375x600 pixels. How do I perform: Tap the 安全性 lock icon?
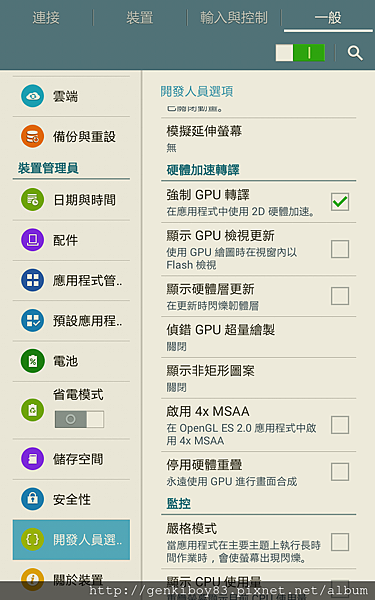coord(33,499)
